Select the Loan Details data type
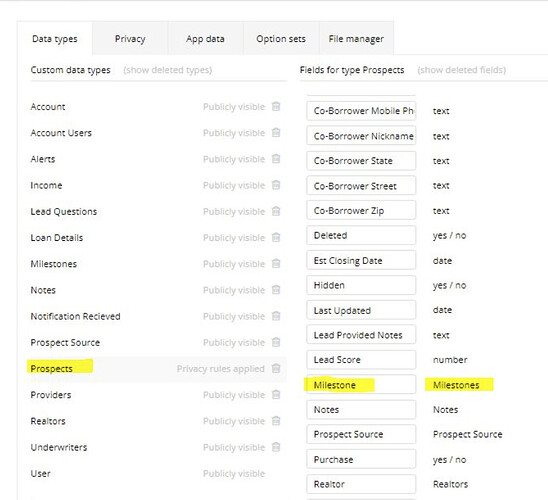This screenshot has width=548, height=500. click(57, 238)
